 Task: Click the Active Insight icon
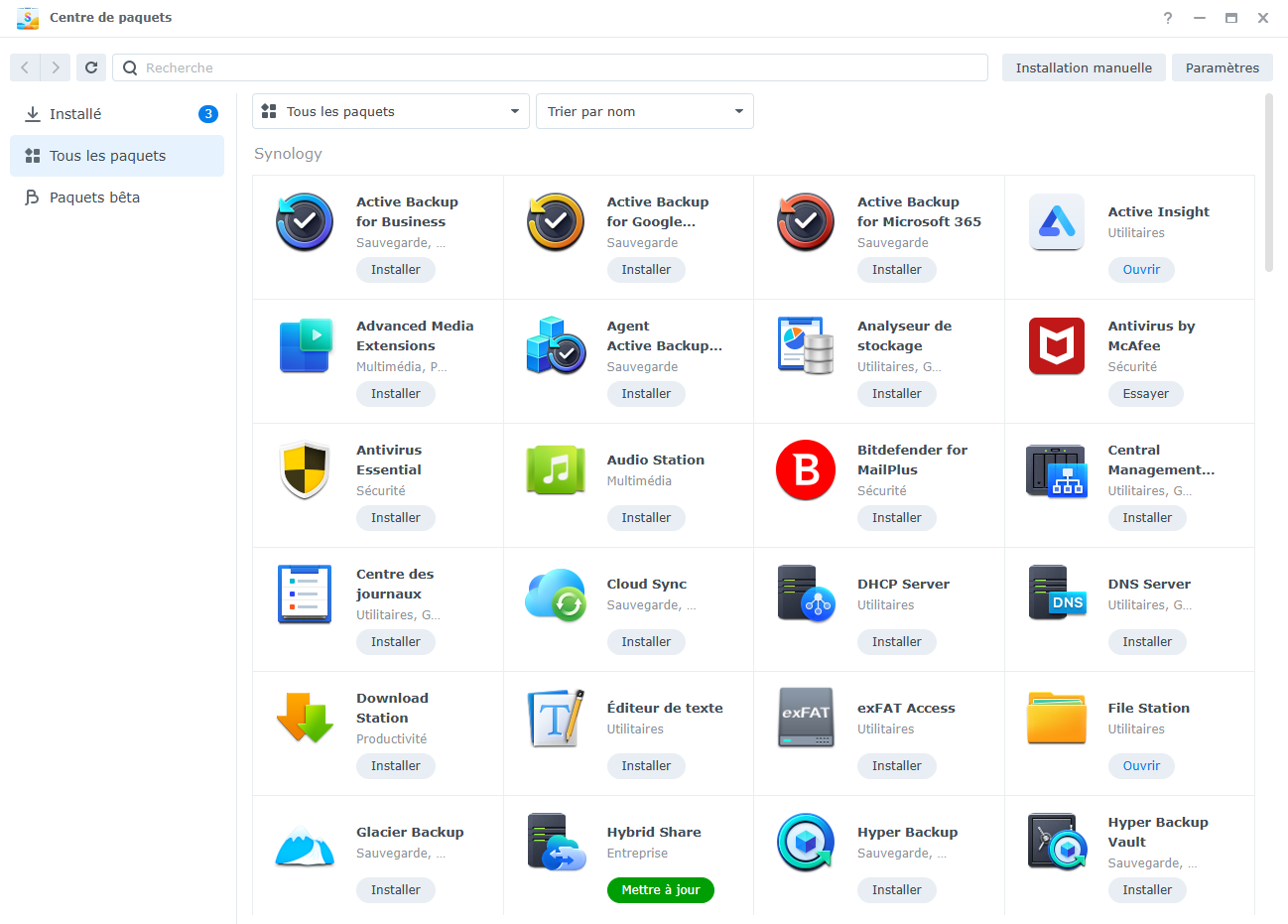[x=1056, y=222]
